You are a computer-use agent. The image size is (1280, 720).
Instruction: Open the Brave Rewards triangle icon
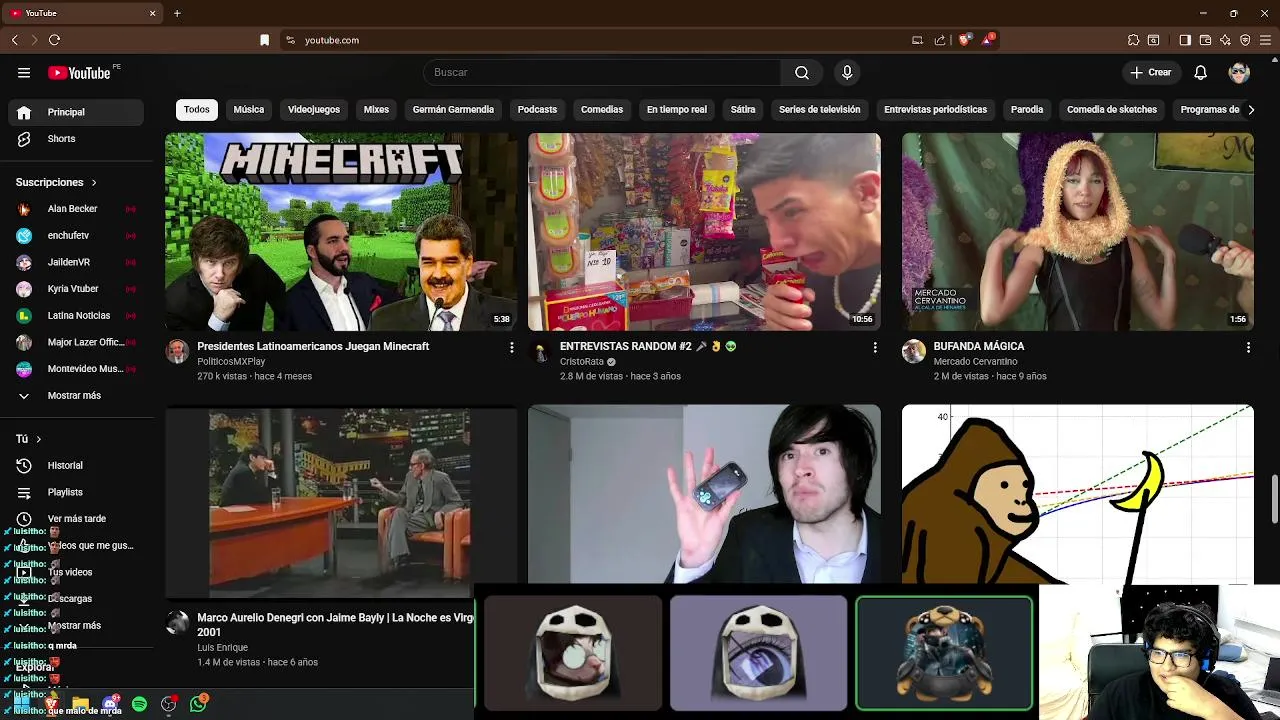click(x=988, y=40)
